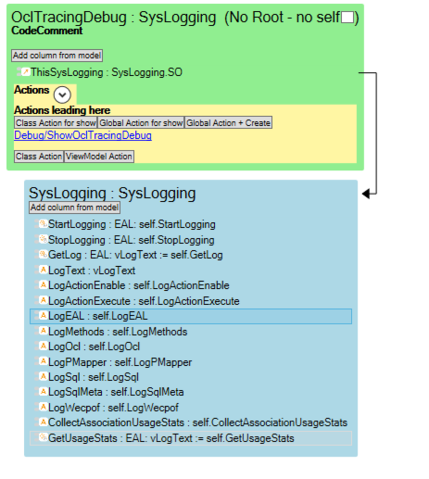Image resolution: width=429 pixels, height=479 pixels.
Task: Click the CollectAssociationUsageStats attribute icon
Action: [43, 422]
